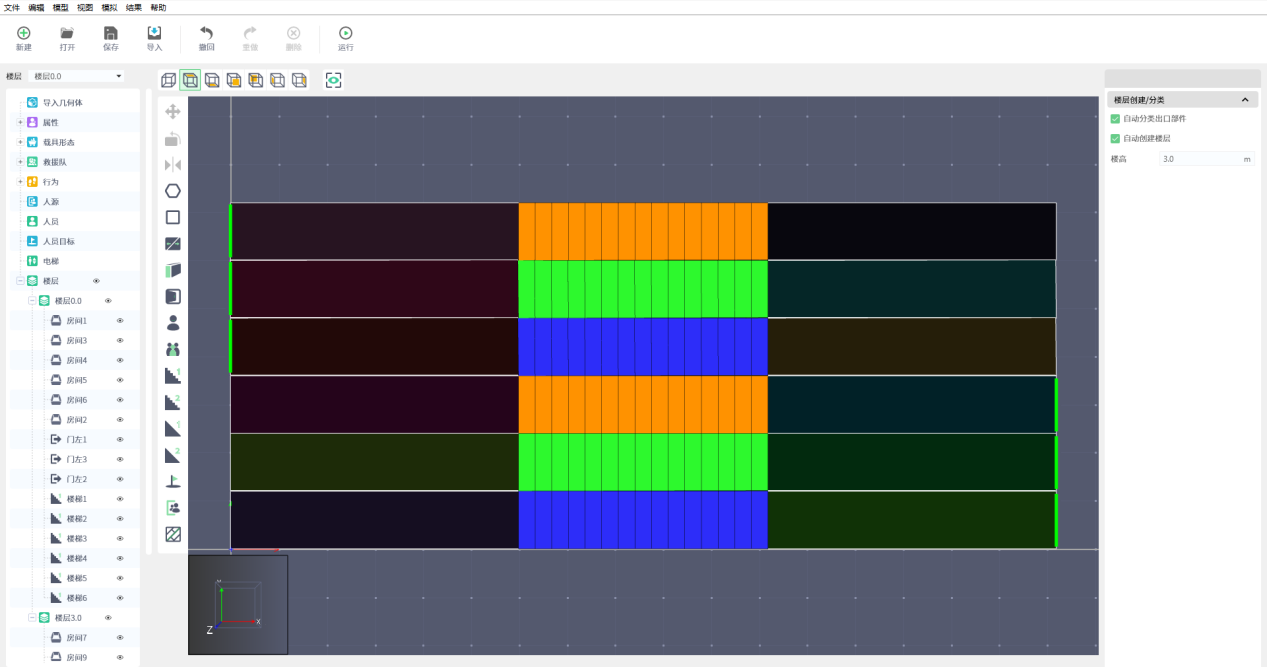Toggle the 自动创建楼层 checkbox
The height and width of the screenshot is (667, 1267).
click(x=1115, y=139)
